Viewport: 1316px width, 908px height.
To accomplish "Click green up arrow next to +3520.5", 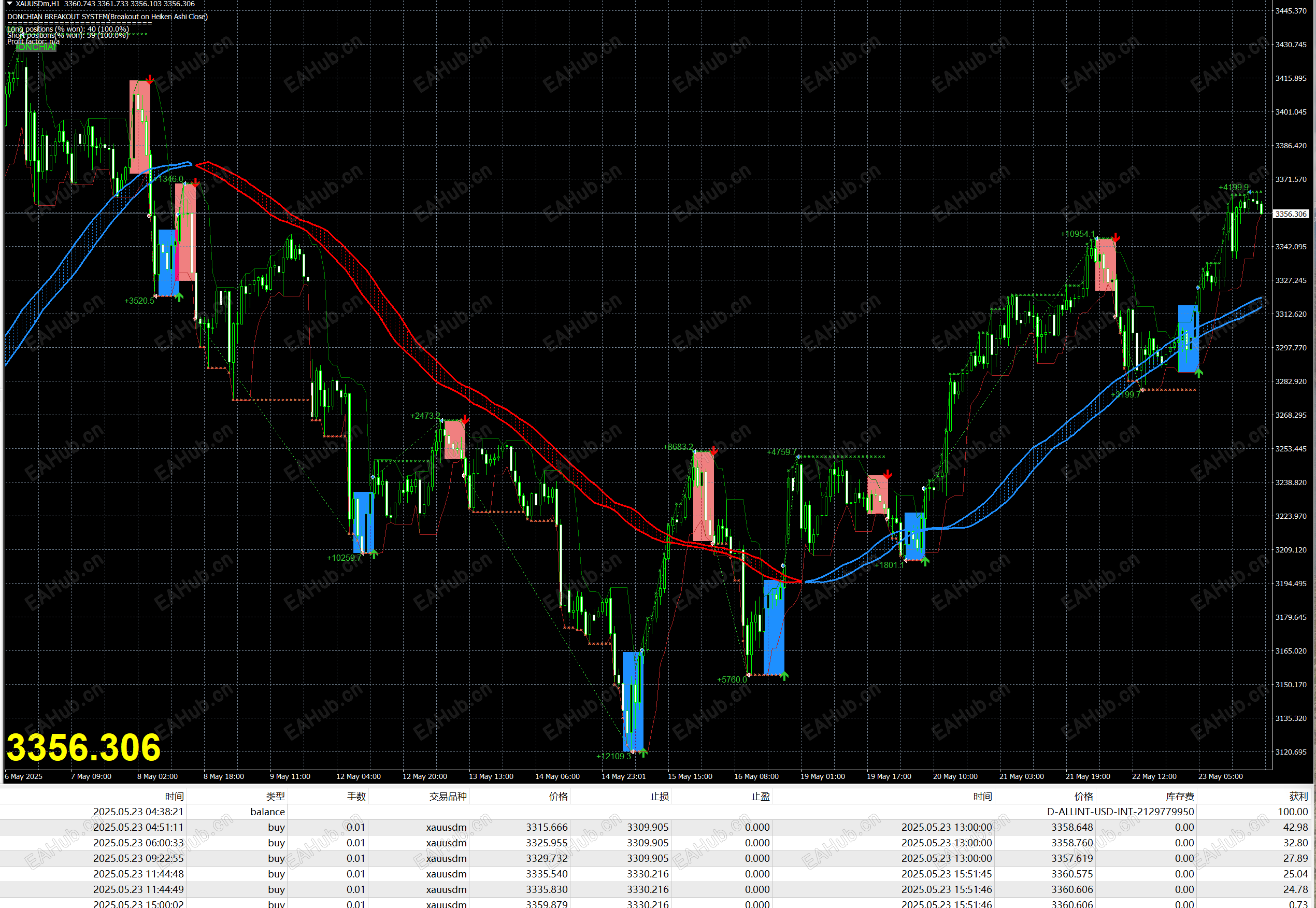I will 179,296.
